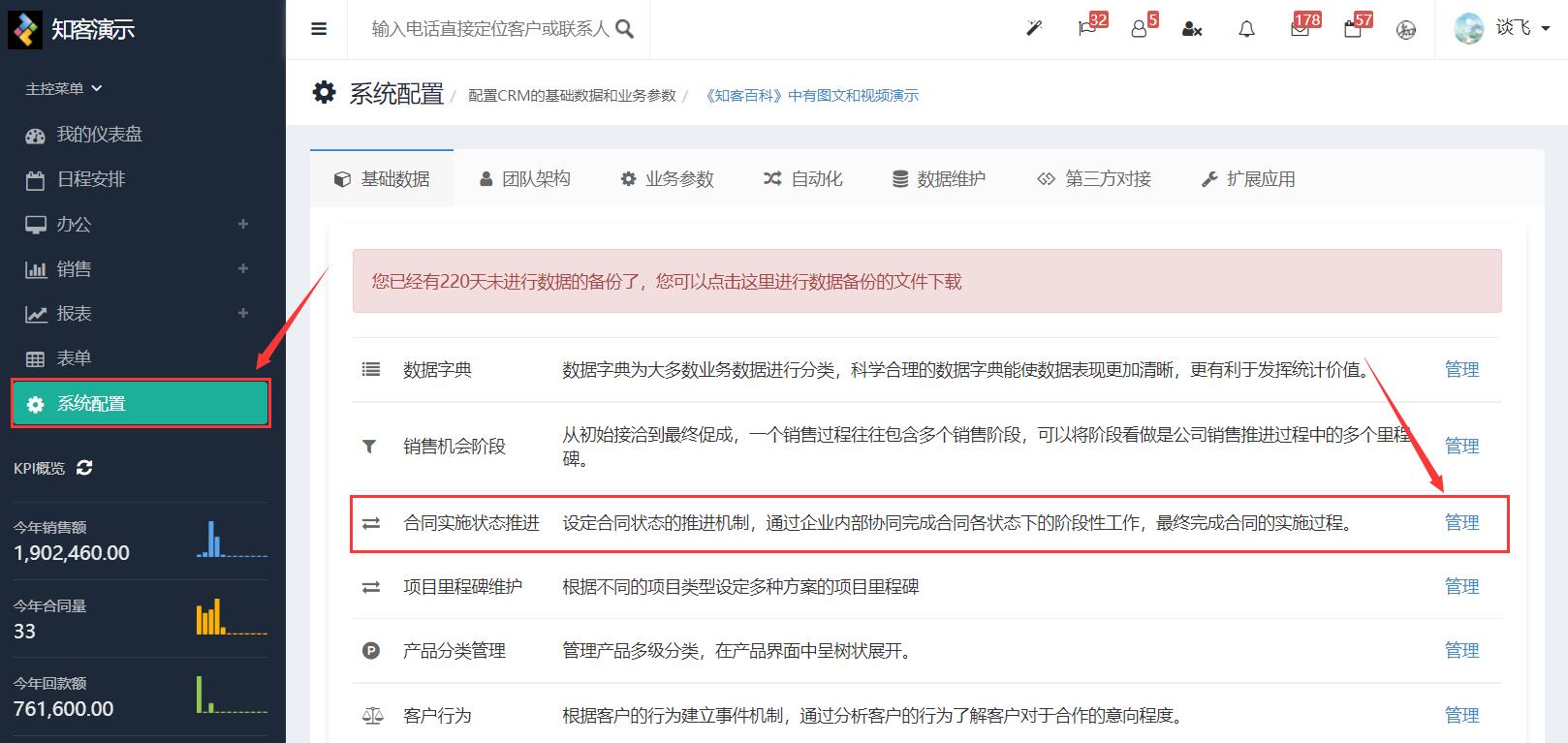Click the 今年销售额 mini bar chart
The height and width of the screenshot is (743, 1568).
coord(232,540)
